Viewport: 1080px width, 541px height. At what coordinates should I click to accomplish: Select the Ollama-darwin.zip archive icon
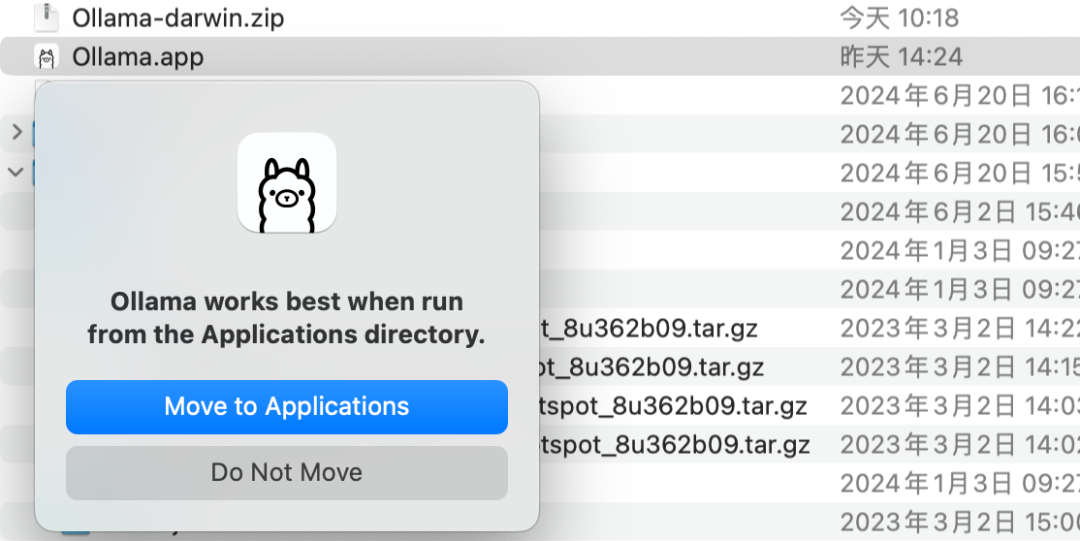(46, 17)
